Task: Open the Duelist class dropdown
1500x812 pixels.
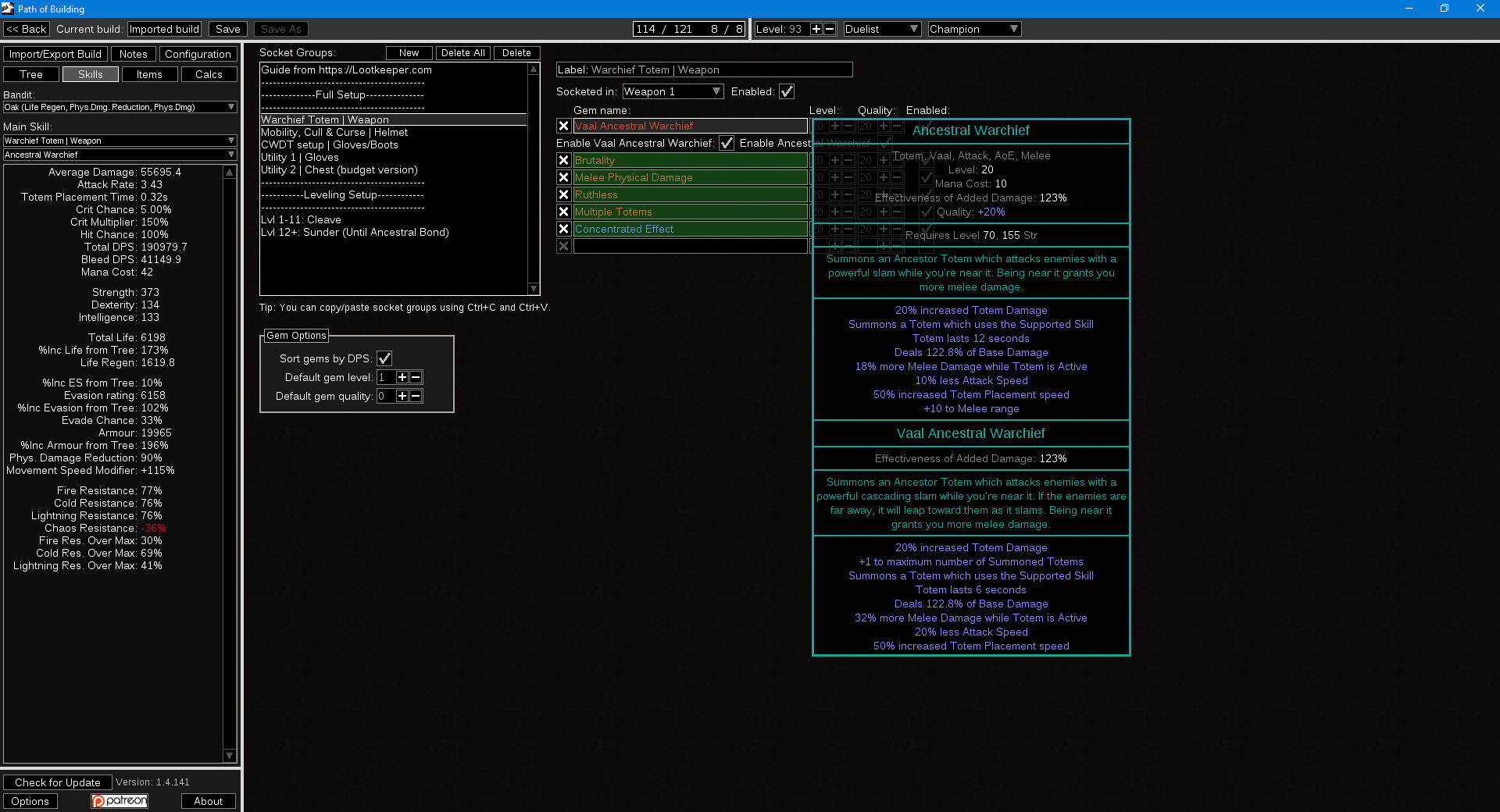Action: [882, 29]
